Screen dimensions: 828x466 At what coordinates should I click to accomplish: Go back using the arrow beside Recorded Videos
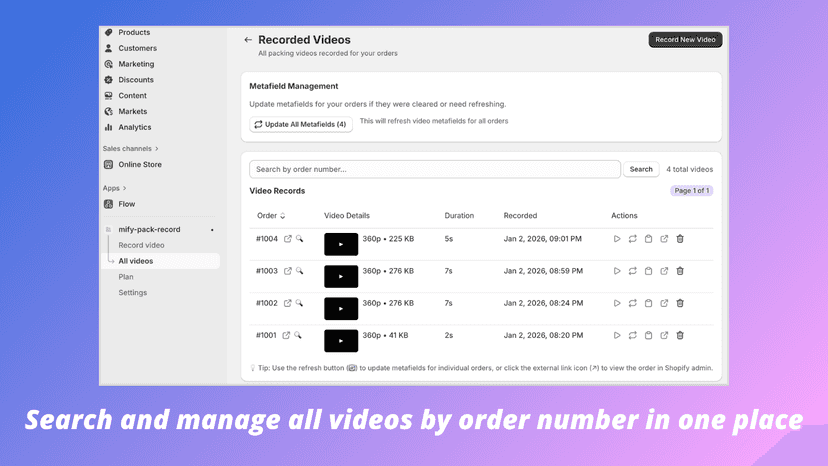click(x=248, y=40)
